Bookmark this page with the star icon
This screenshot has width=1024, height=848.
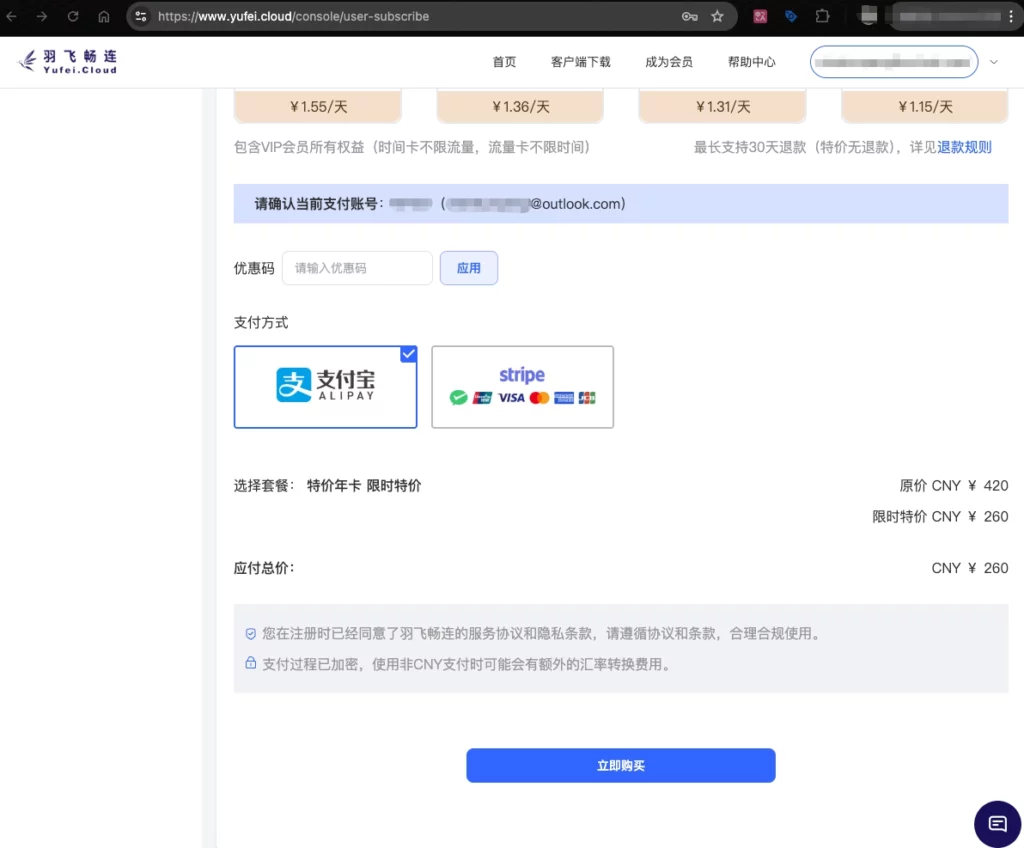coord(717,16)
